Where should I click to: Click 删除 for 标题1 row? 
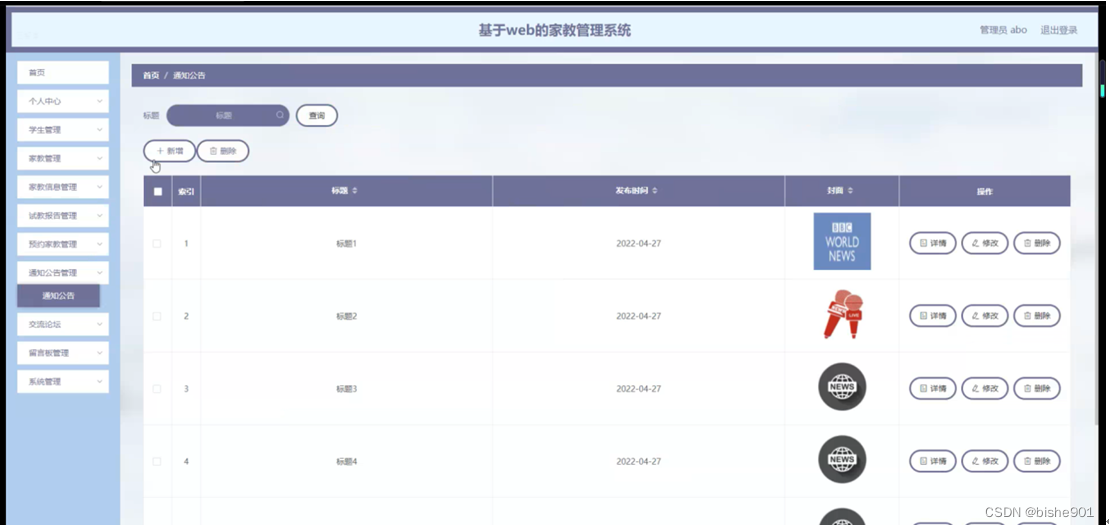(x=1037, y=243)
